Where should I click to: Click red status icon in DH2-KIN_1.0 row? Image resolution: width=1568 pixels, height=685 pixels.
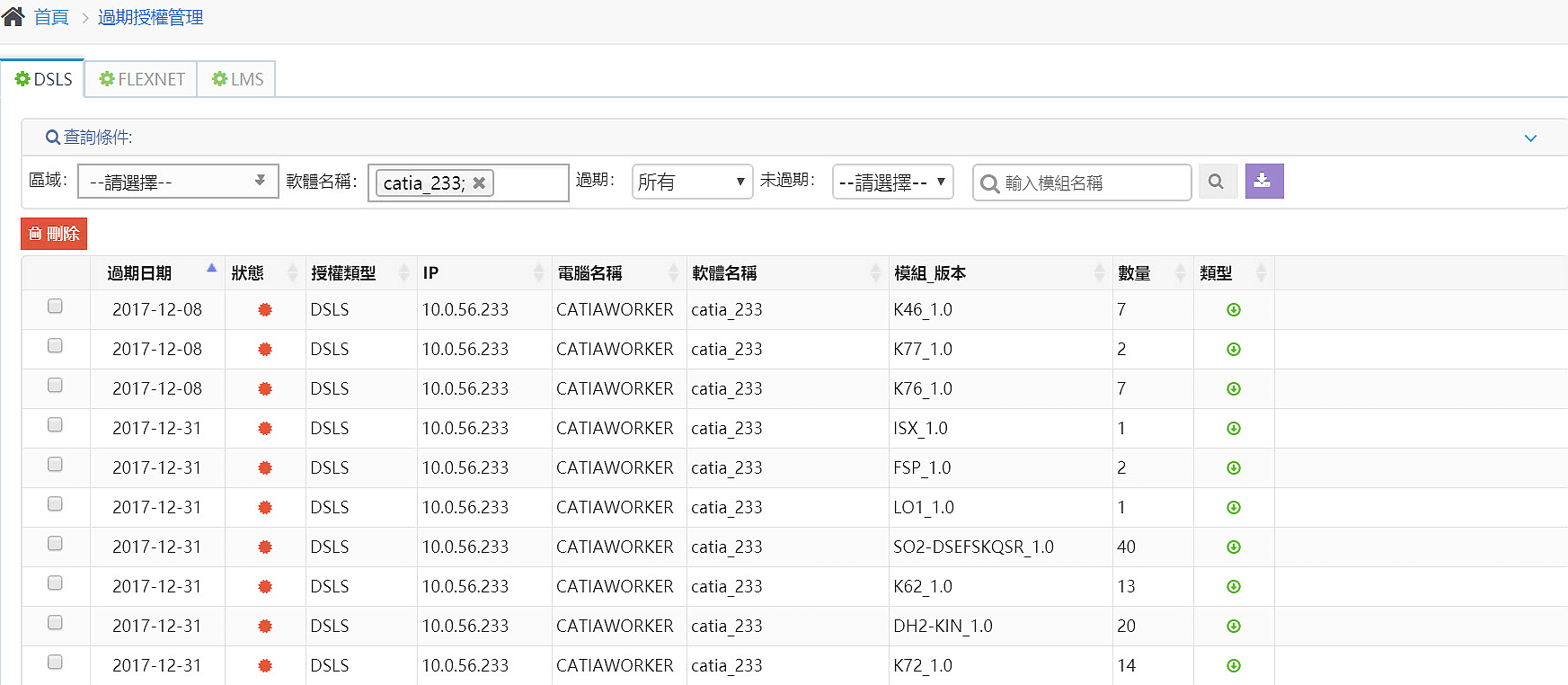265,627
